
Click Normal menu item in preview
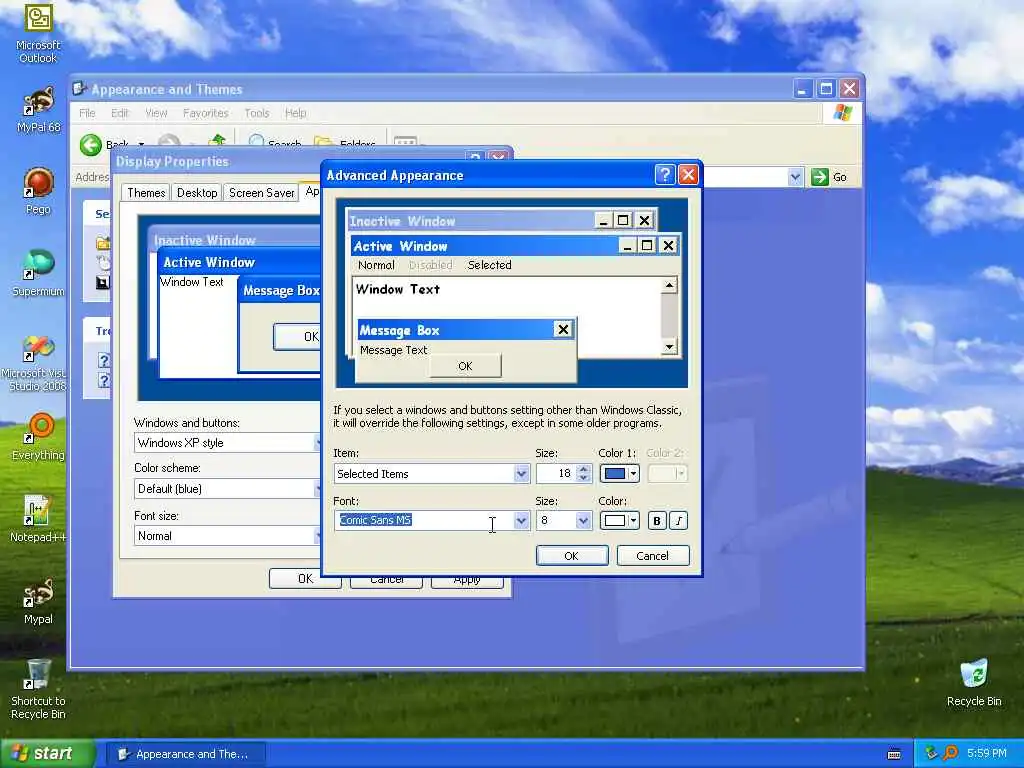pyautogui.click(x=376, y=265)
